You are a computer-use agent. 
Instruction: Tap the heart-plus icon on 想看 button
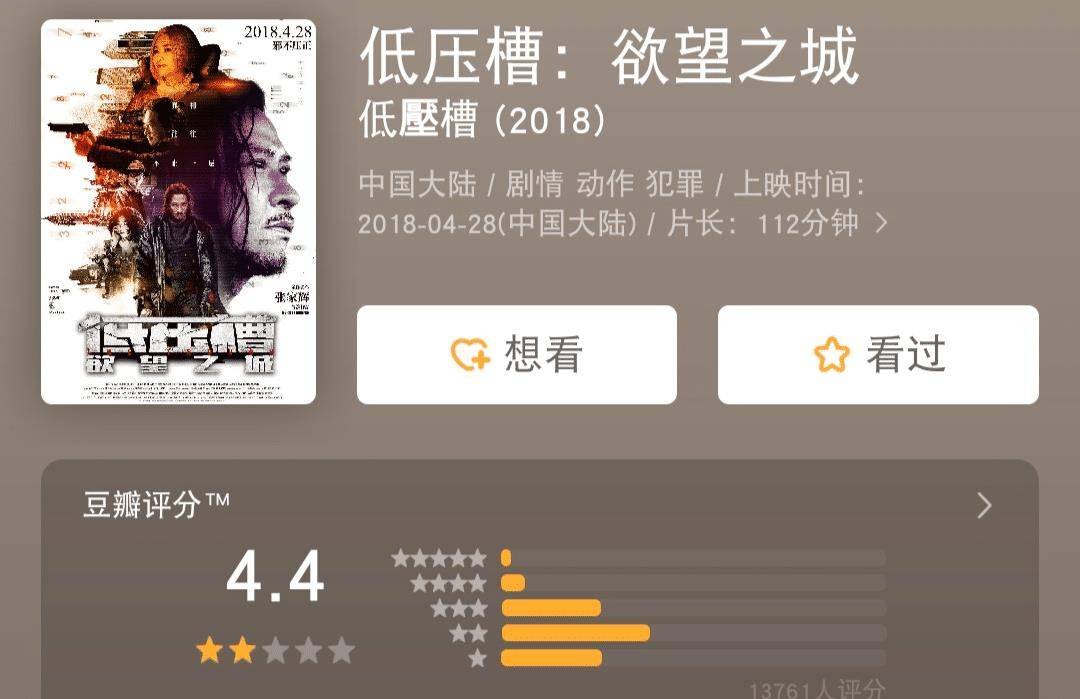470,355
